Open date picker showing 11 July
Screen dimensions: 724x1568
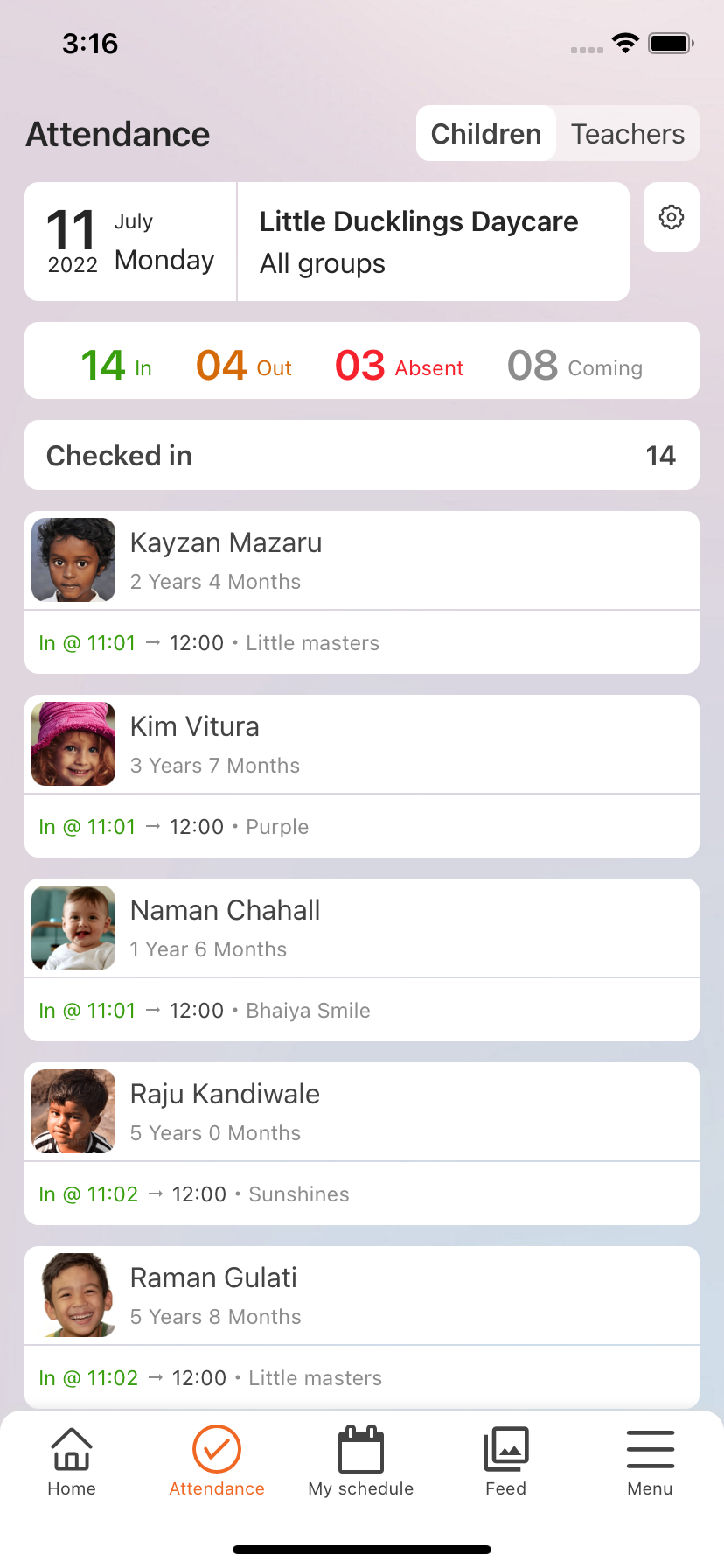click(x=131, y=241)
